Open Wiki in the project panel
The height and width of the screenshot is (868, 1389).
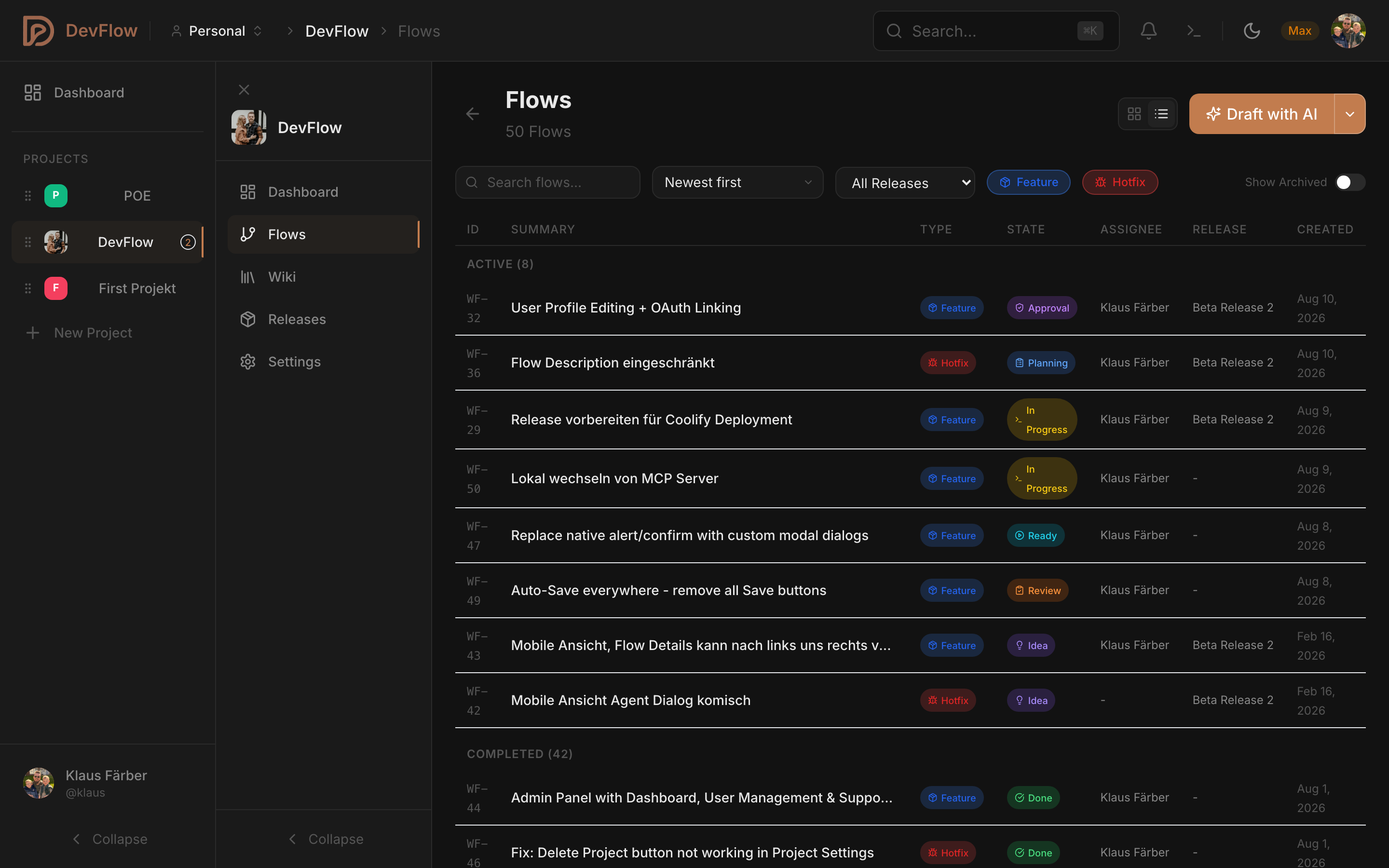tap(324, 277)
